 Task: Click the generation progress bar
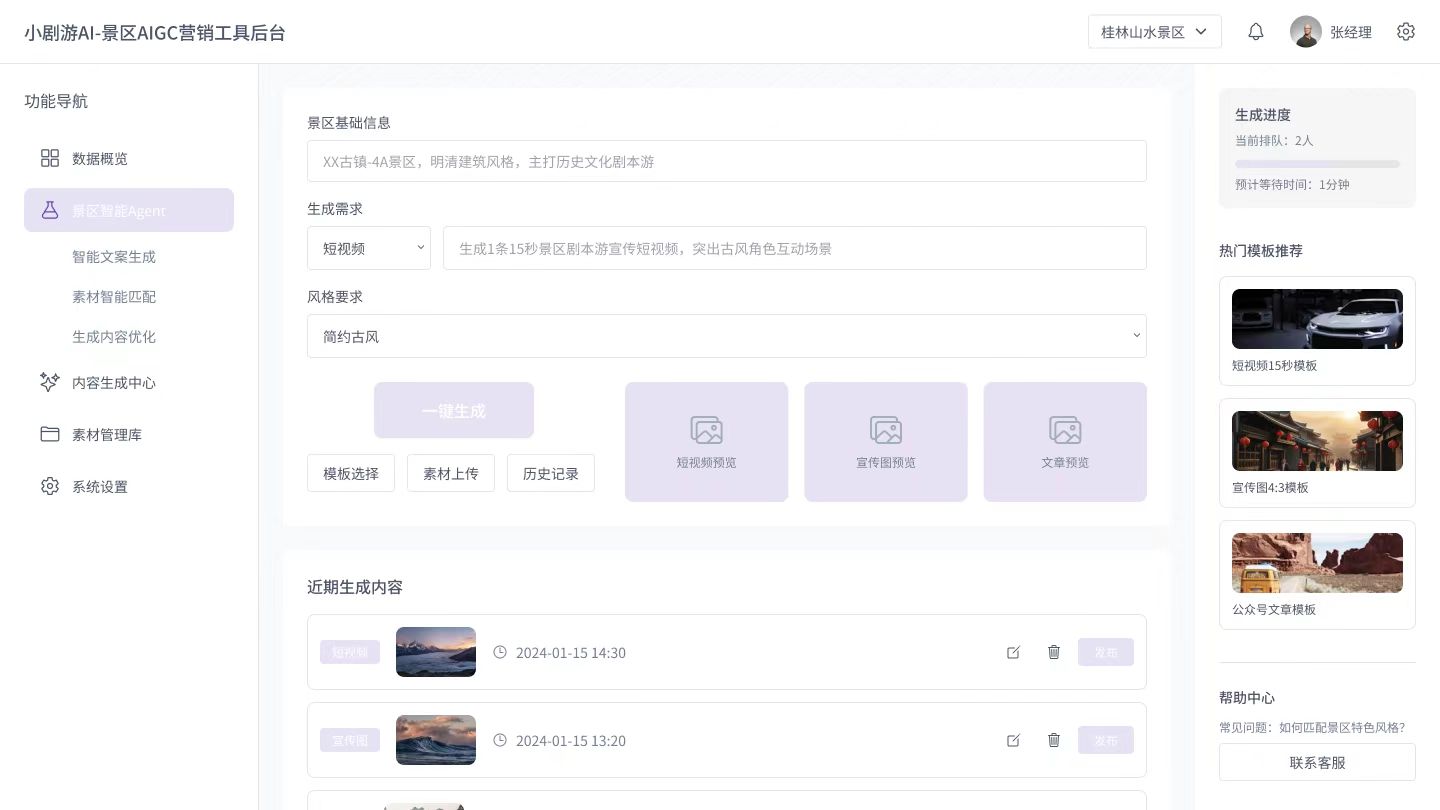(1317, 163)
